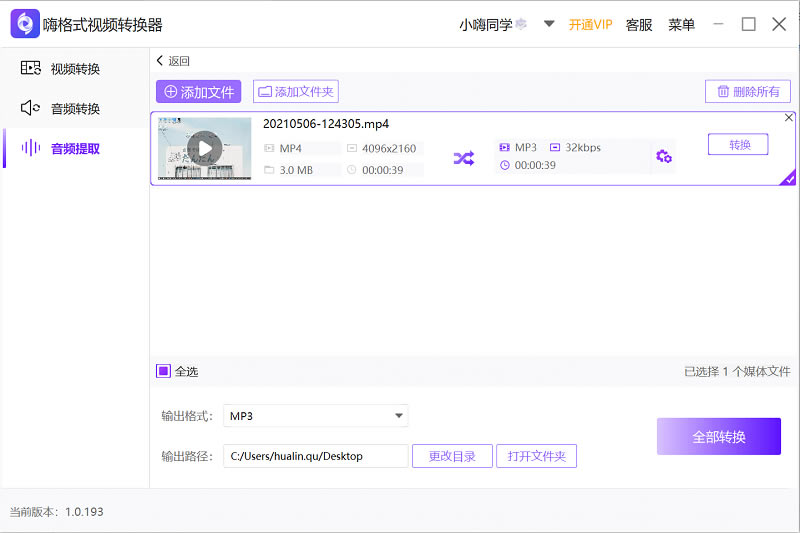This screenshot has width=800, height=533.
Task: Click the snowflake icon beside 小嗨同学
Action: click(521, 24)
